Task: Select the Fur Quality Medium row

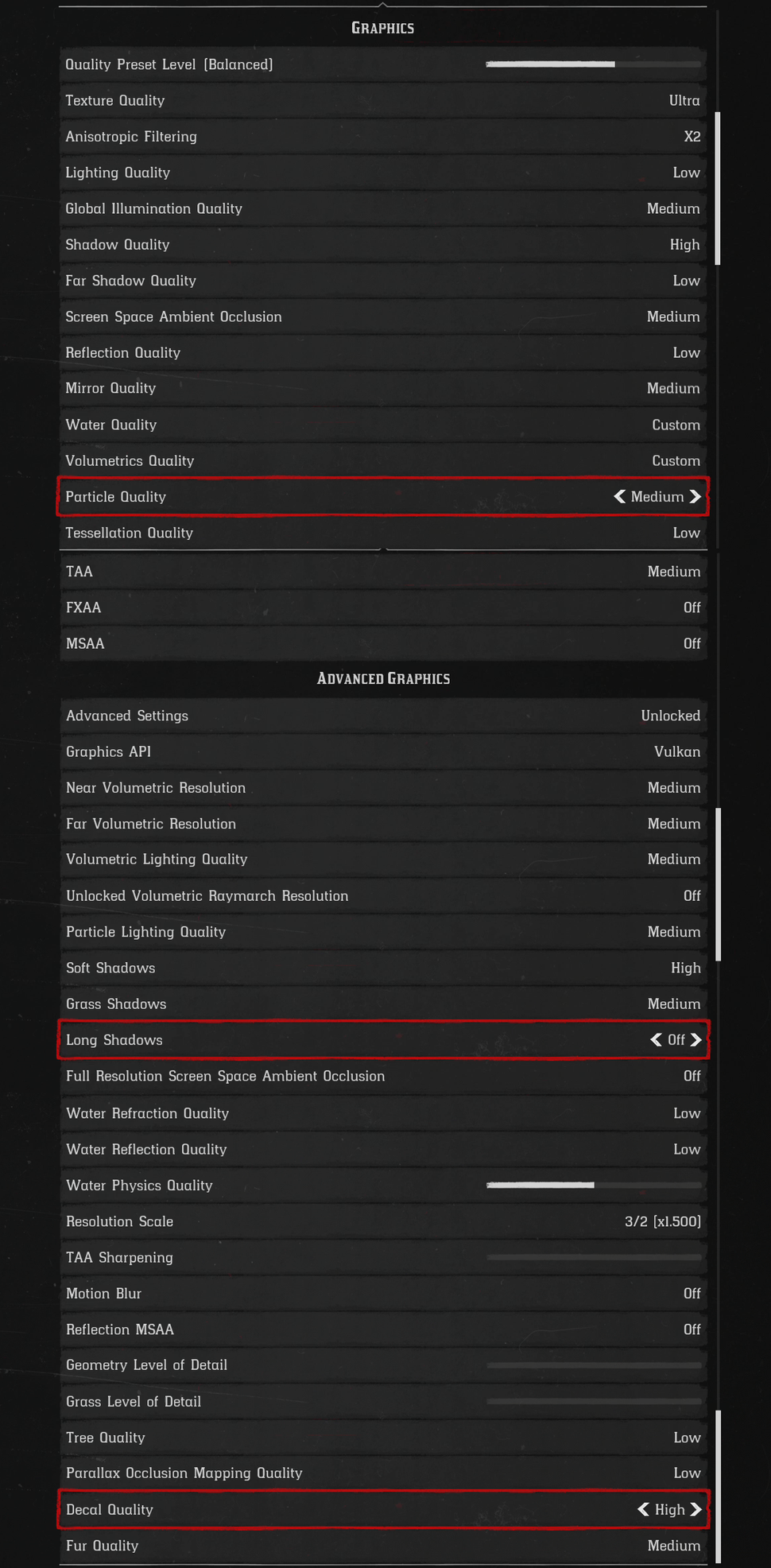Action: pos(383,1546)
